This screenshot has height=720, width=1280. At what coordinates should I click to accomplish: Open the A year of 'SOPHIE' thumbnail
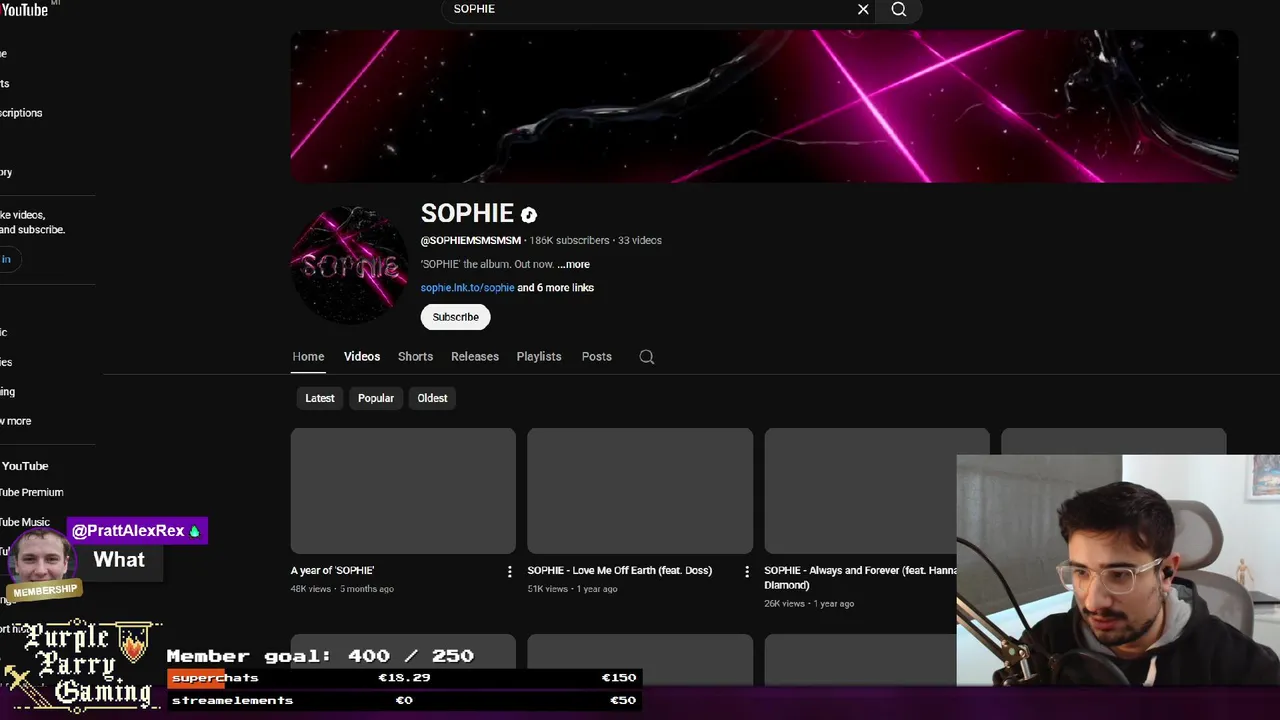(403, 491)
